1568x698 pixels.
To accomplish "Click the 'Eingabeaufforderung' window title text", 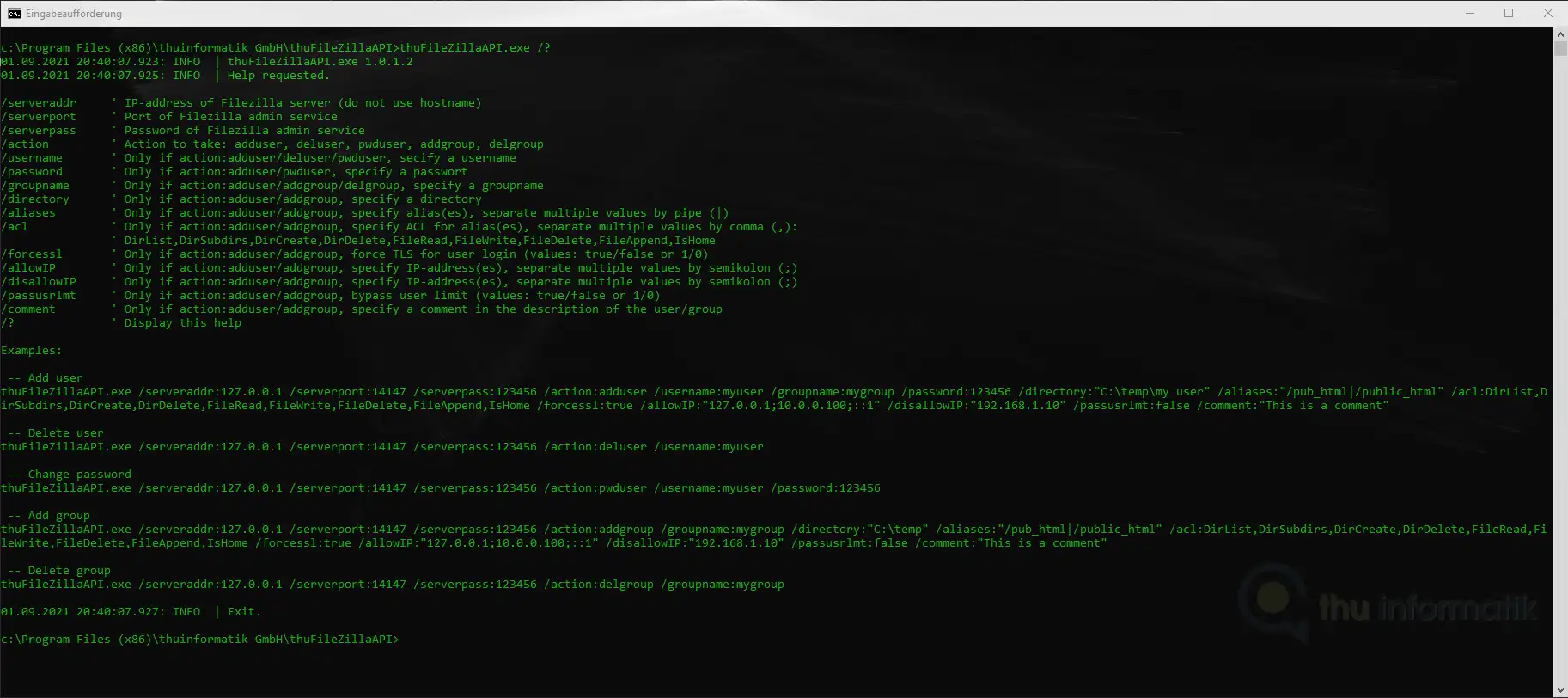I will point(74,14).
